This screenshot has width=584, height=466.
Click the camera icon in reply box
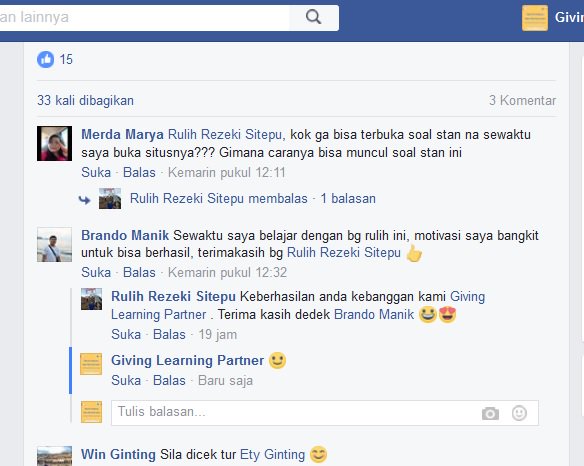coord(490,413)
